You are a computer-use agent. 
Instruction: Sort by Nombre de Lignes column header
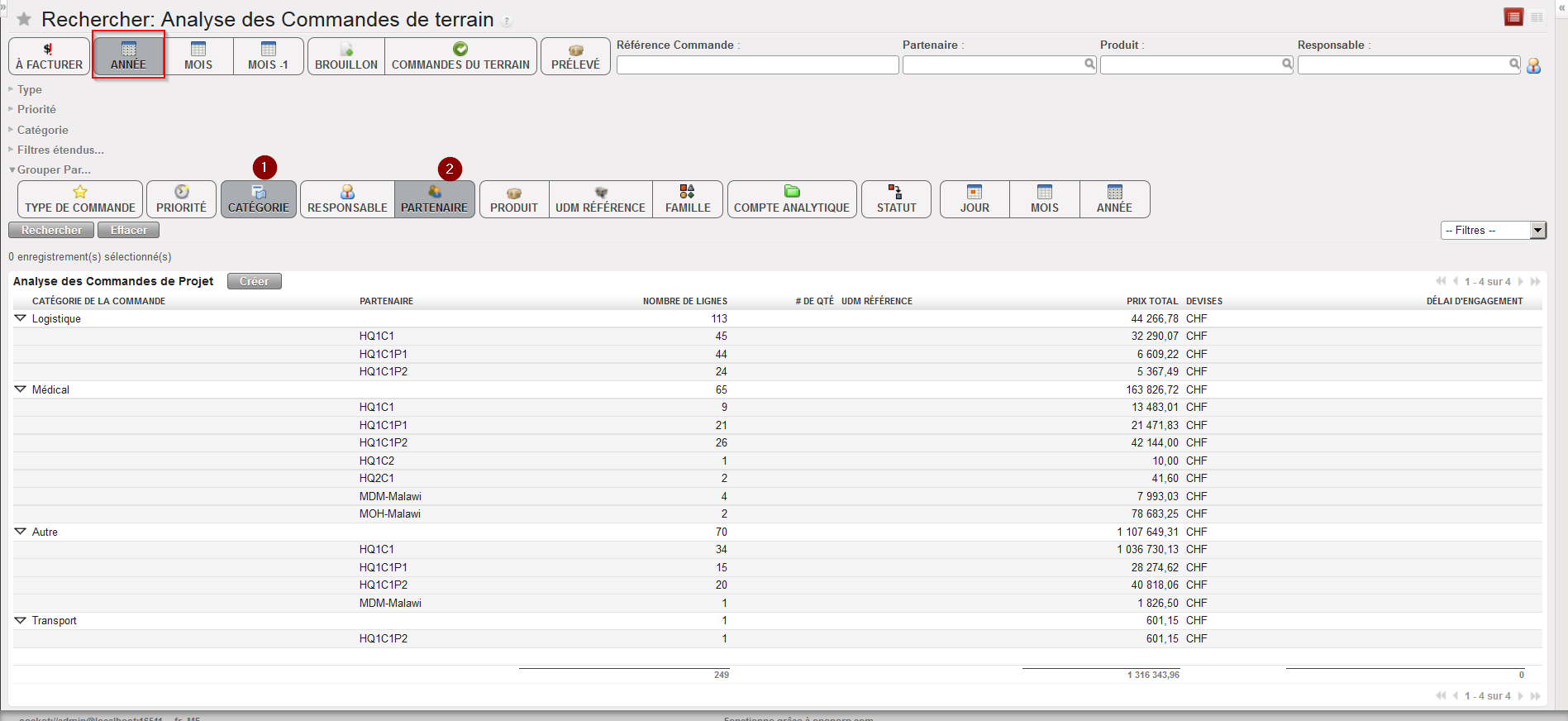tap(684, 301)
